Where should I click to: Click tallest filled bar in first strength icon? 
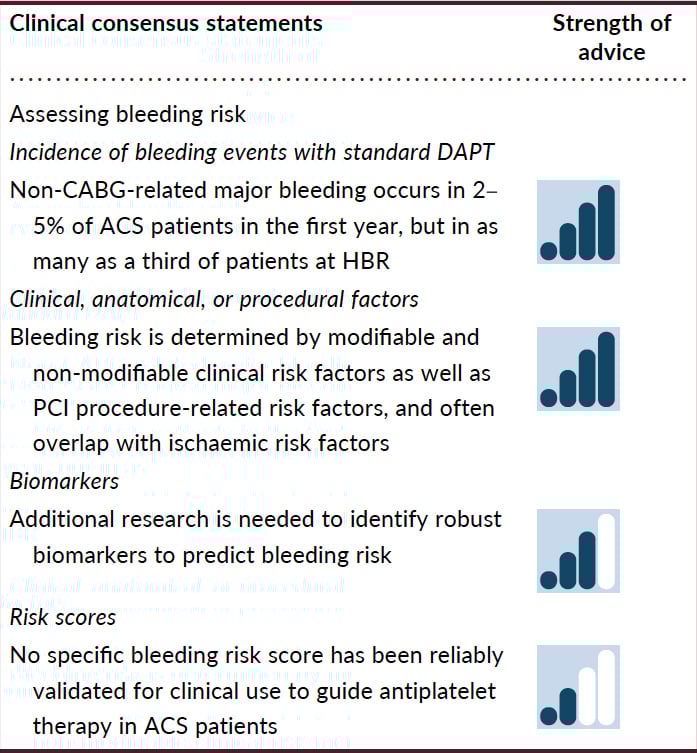point(607,222)
